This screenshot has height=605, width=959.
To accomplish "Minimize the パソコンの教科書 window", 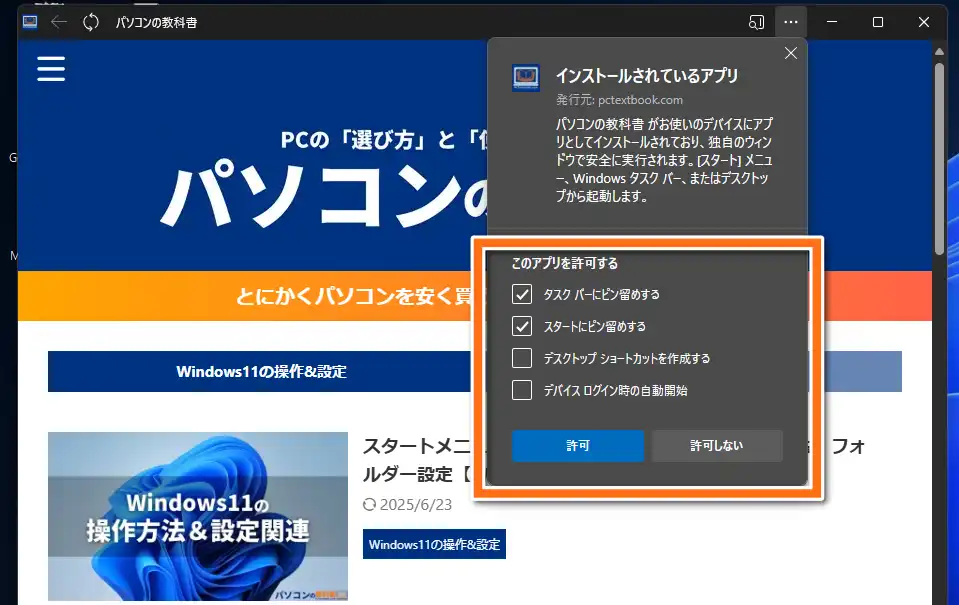I will coord(832,23).
